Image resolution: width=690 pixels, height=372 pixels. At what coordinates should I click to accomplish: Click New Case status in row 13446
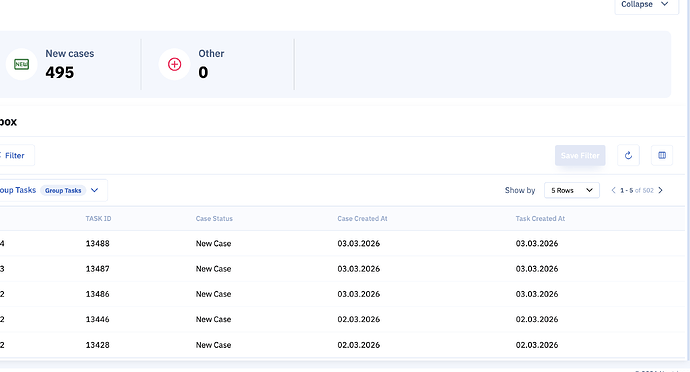[x=213, y=319]
